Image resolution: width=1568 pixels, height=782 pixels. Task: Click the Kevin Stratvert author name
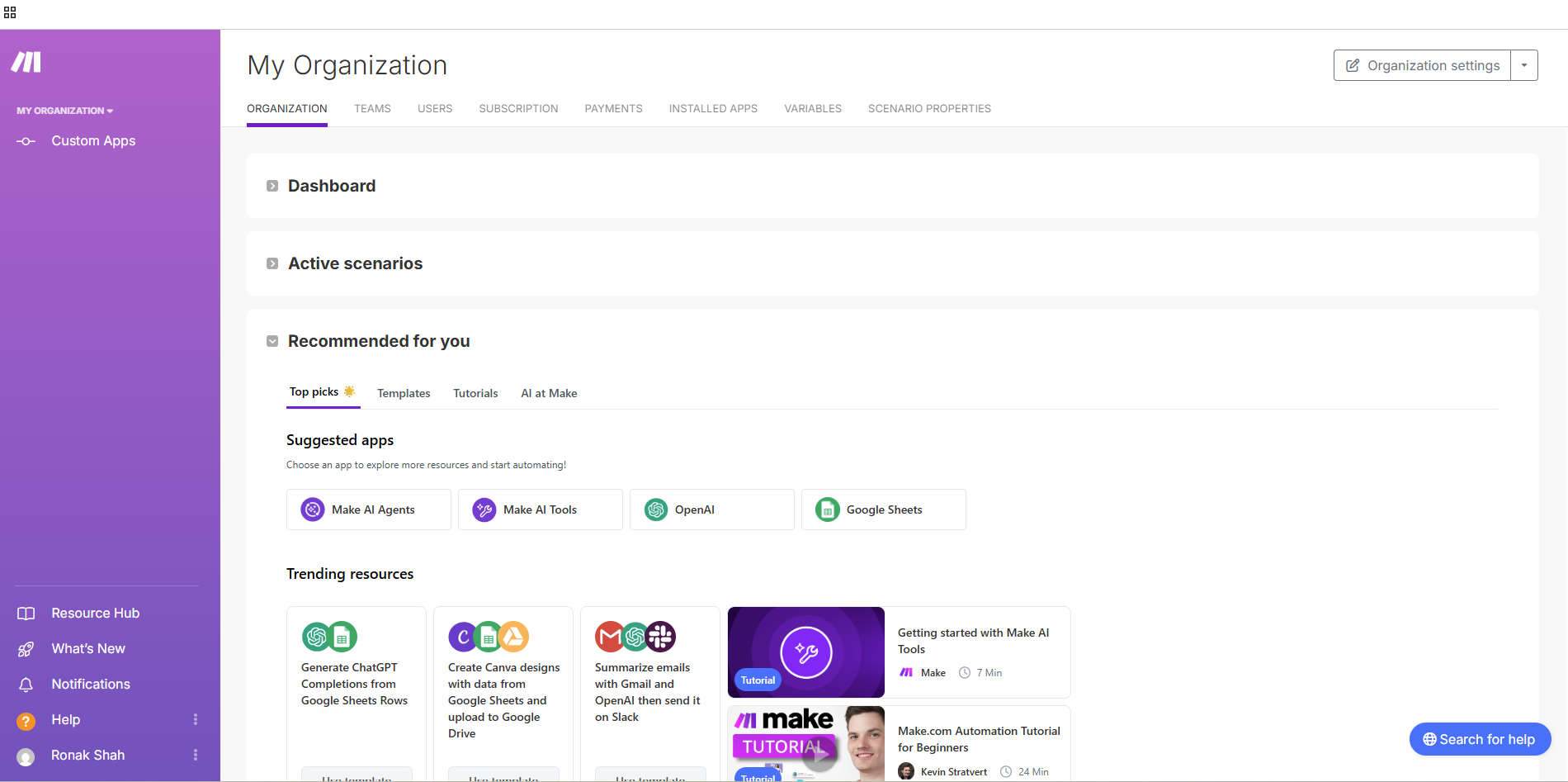coord(954,772)
